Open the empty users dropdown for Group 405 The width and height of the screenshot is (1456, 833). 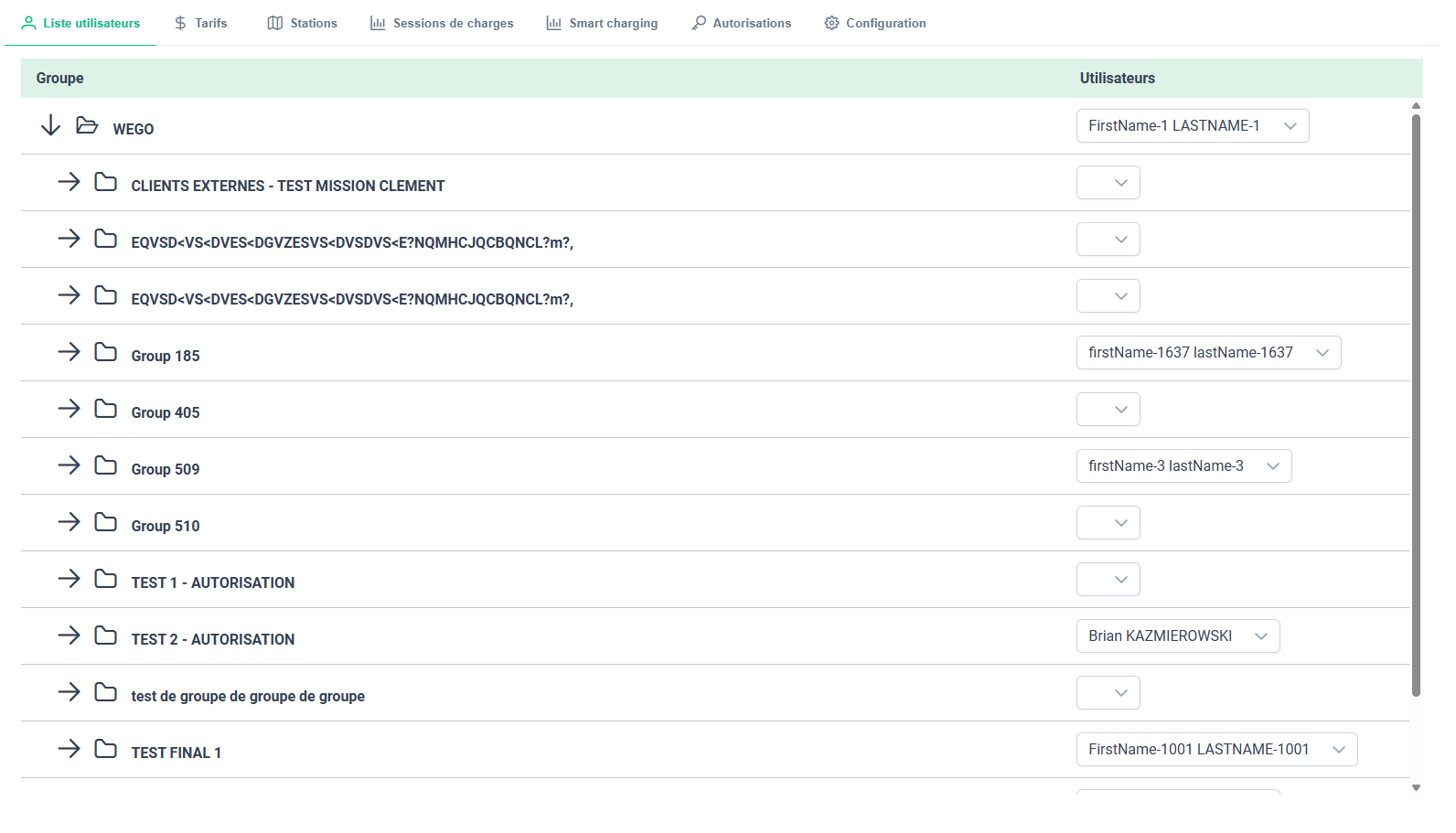1108,410
